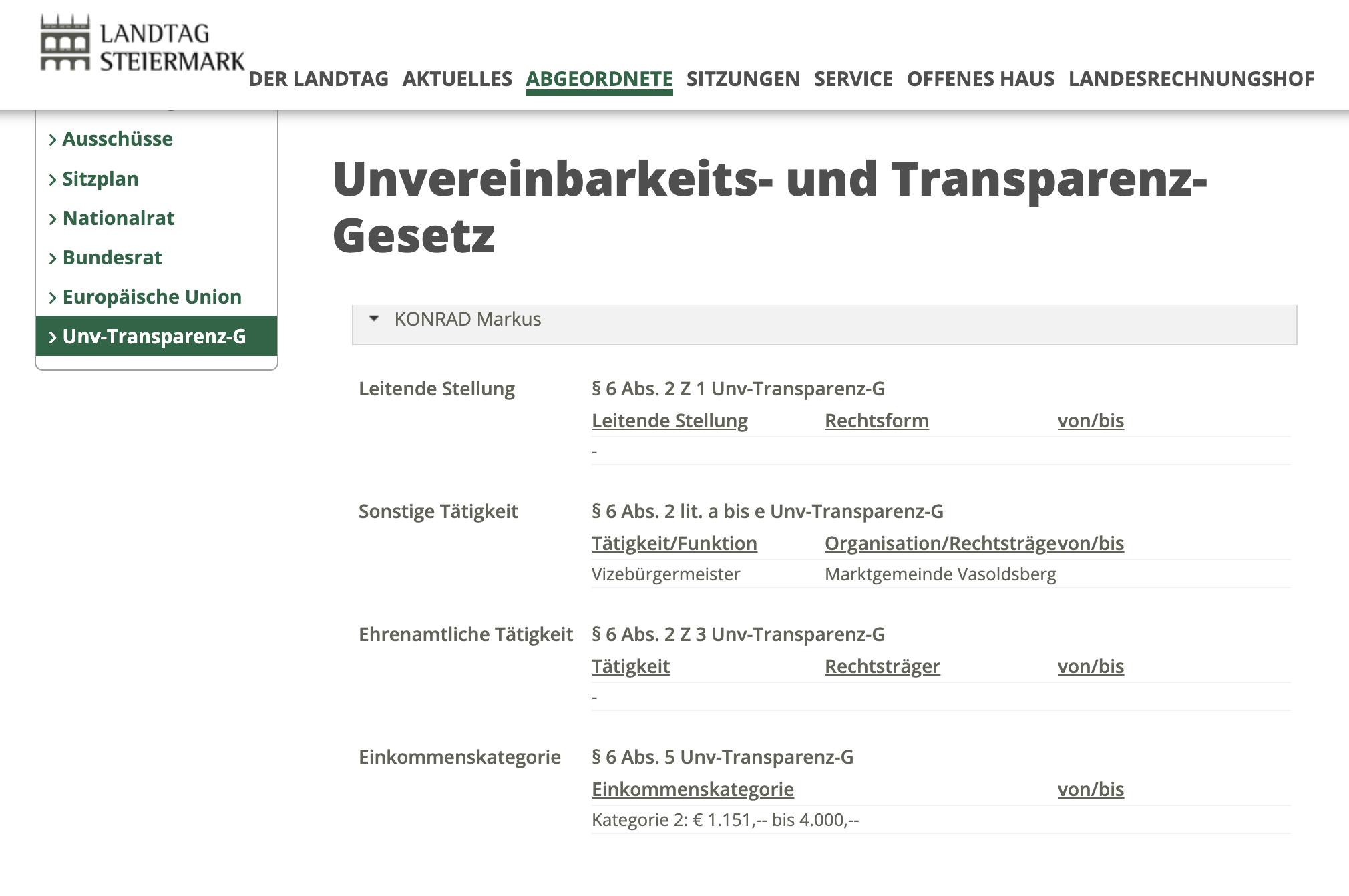Select the highlighted Unv-Transparenz-G sidebar item

click(x=154, y=337)
